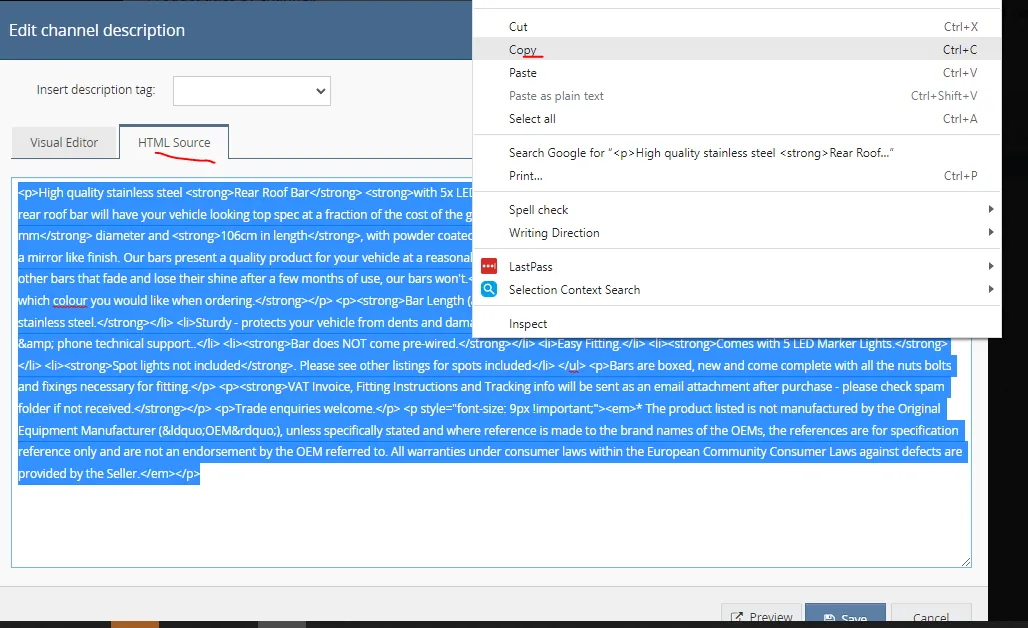1028x628 pixels.
Task: Open Inspect from the context menu
Action: click(x=737, y=324)
